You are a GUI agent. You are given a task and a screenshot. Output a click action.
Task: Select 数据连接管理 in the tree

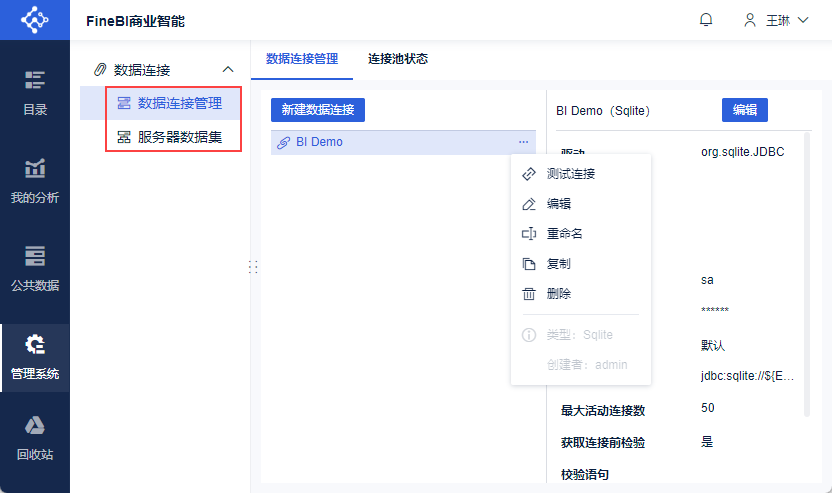[179, 103]
